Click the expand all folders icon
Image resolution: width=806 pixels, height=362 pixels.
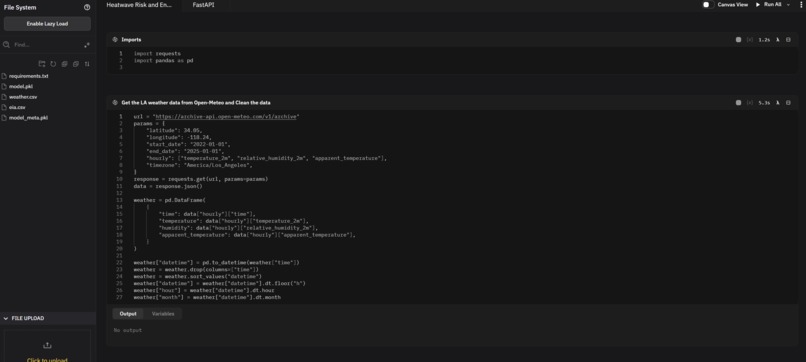(x=64, y=64)
